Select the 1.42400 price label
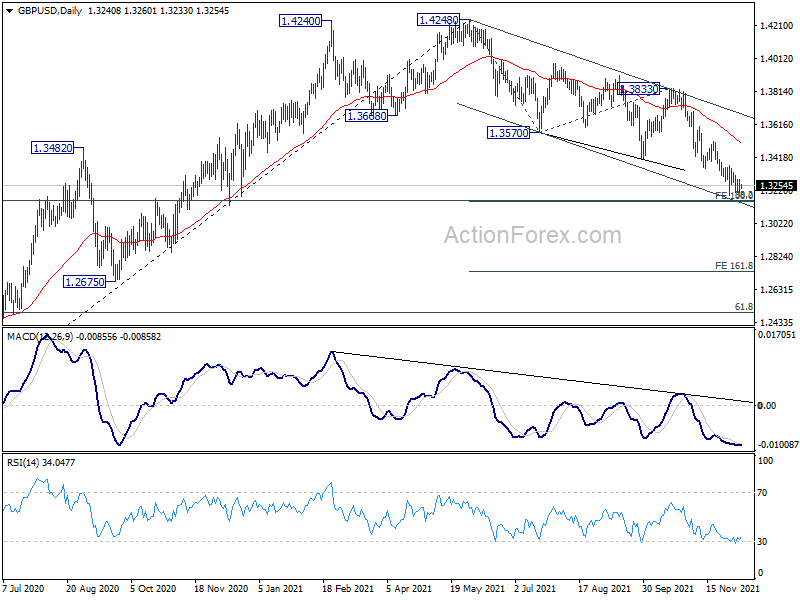The image size is (800, 600). coord(301,21)
